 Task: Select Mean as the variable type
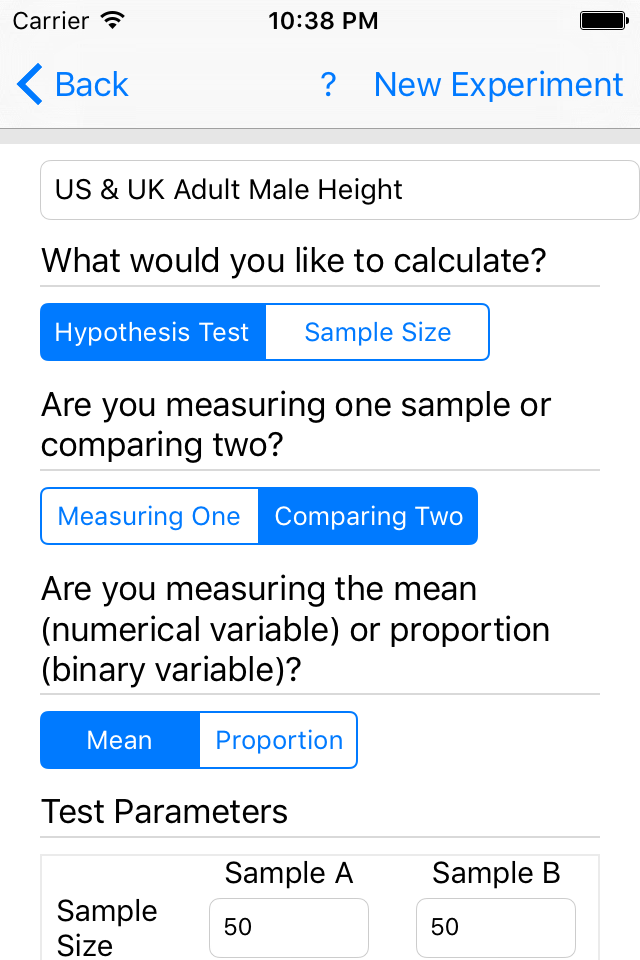[x=119, y=740]
